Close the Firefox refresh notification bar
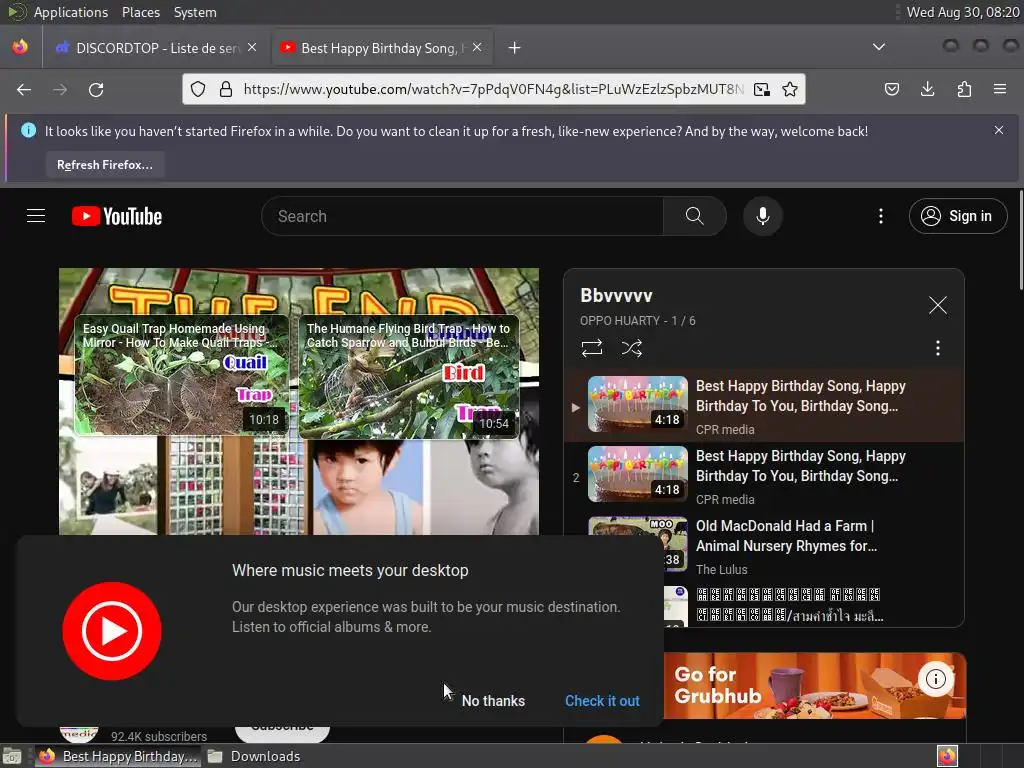 pyautogui.click(x=999, y=131)
